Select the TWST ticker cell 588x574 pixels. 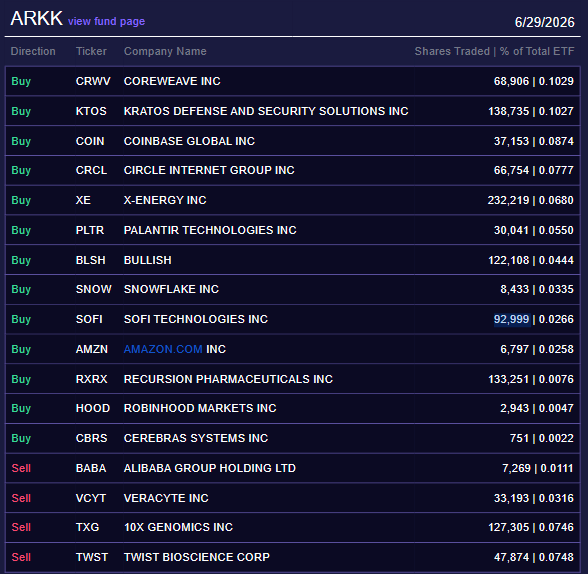point(92,557)
